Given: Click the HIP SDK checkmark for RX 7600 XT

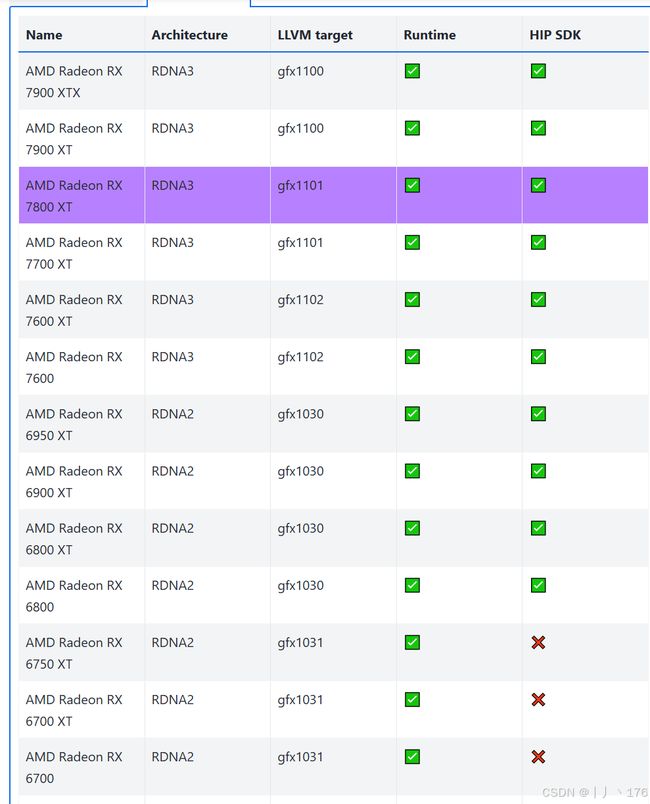Looking at the screenshot, I should (x=538, y=299).
